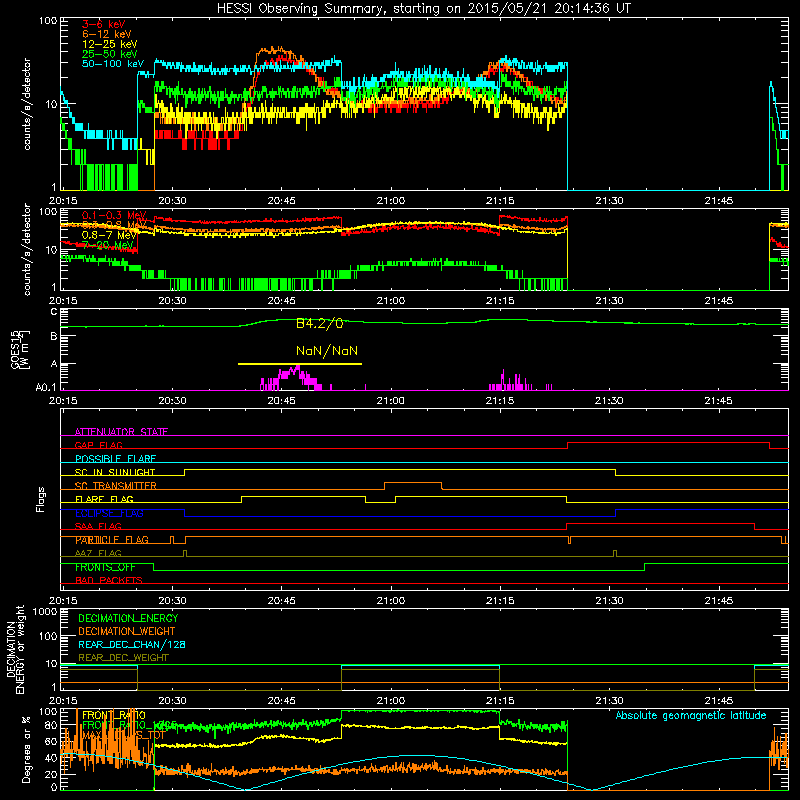Click the Absolute geomagnetic latitude label
The image size is (800, 800).
coord(691,715)
